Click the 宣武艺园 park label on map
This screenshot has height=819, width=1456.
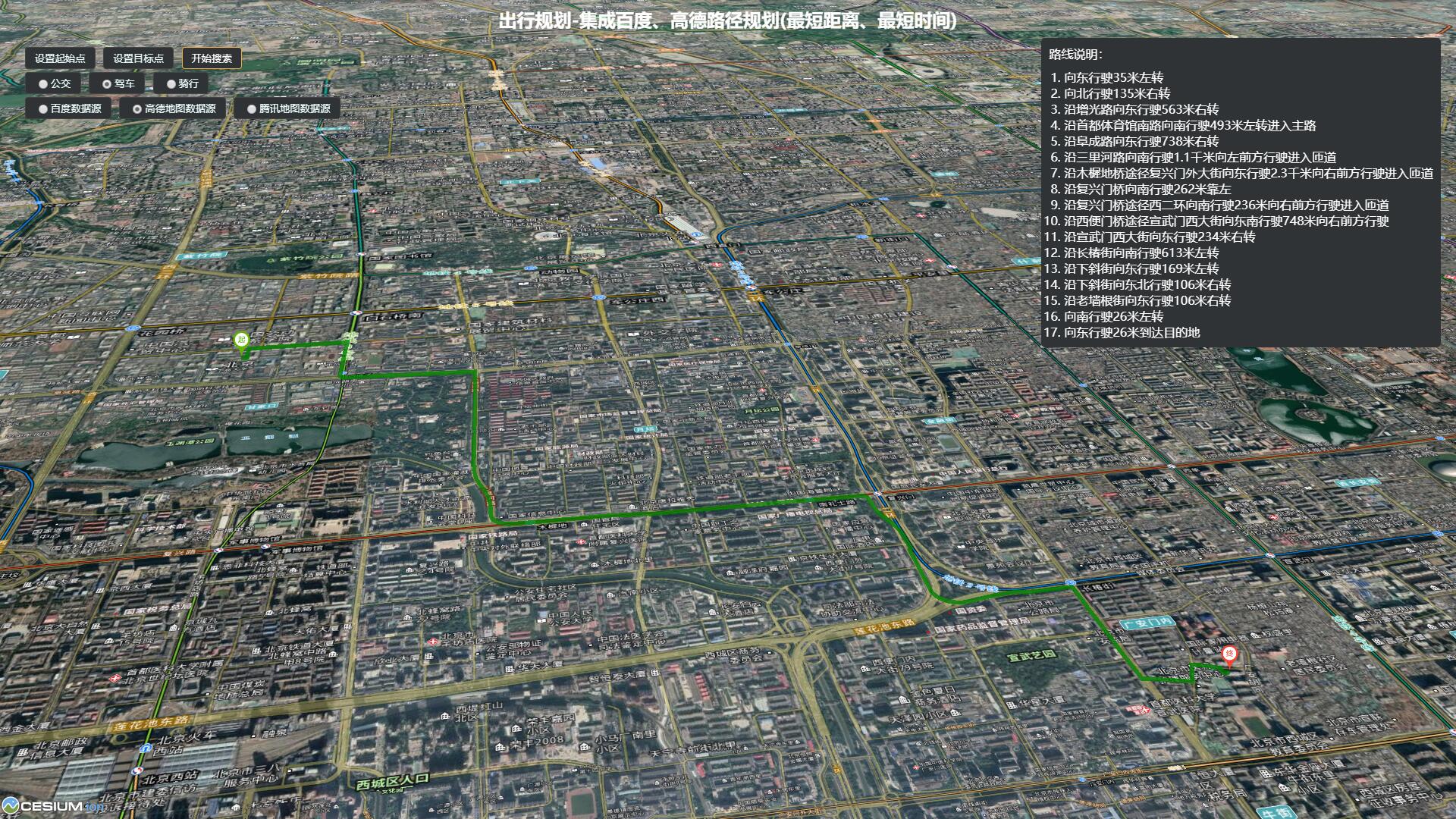1031,655
